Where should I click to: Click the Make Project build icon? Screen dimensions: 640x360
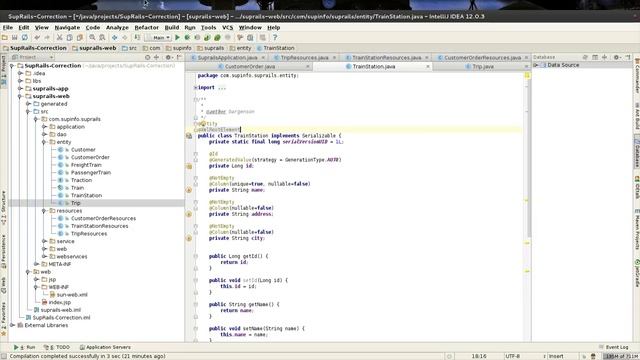137,38
